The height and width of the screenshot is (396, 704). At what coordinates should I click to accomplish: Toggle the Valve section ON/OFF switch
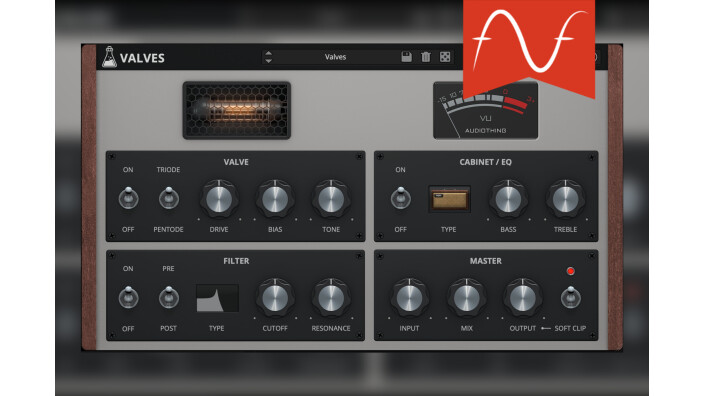128,198
